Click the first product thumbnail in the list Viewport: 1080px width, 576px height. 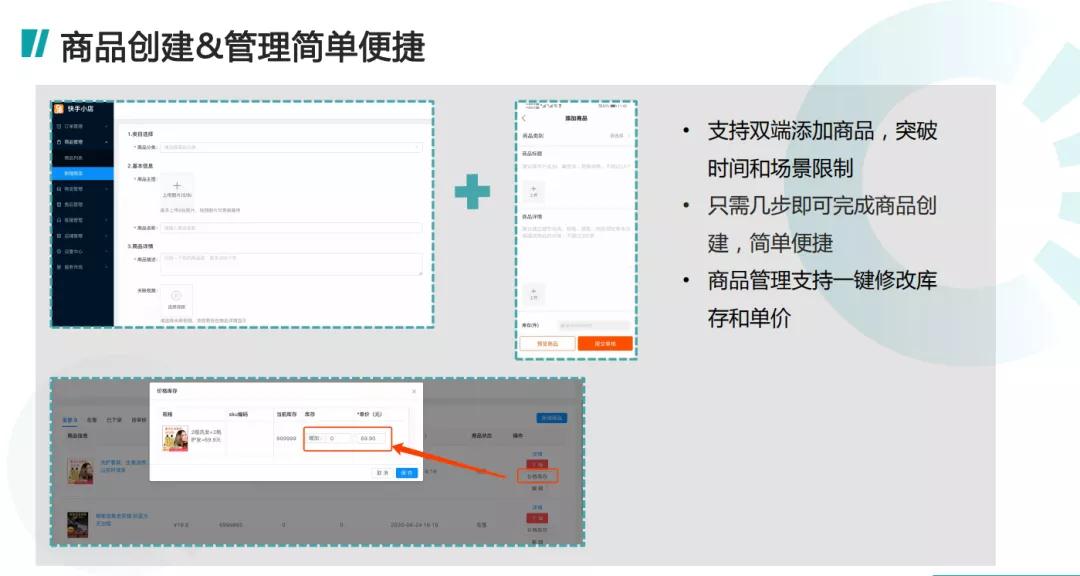tap(79, 470)
